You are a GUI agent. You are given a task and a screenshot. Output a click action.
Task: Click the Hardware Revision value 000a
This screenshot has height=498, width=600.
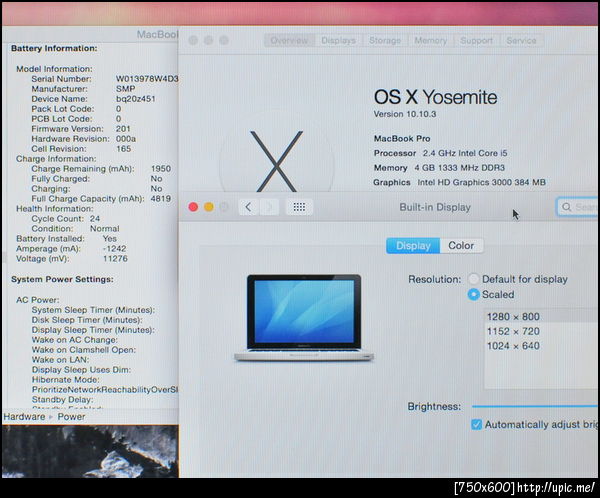(126, 139)
